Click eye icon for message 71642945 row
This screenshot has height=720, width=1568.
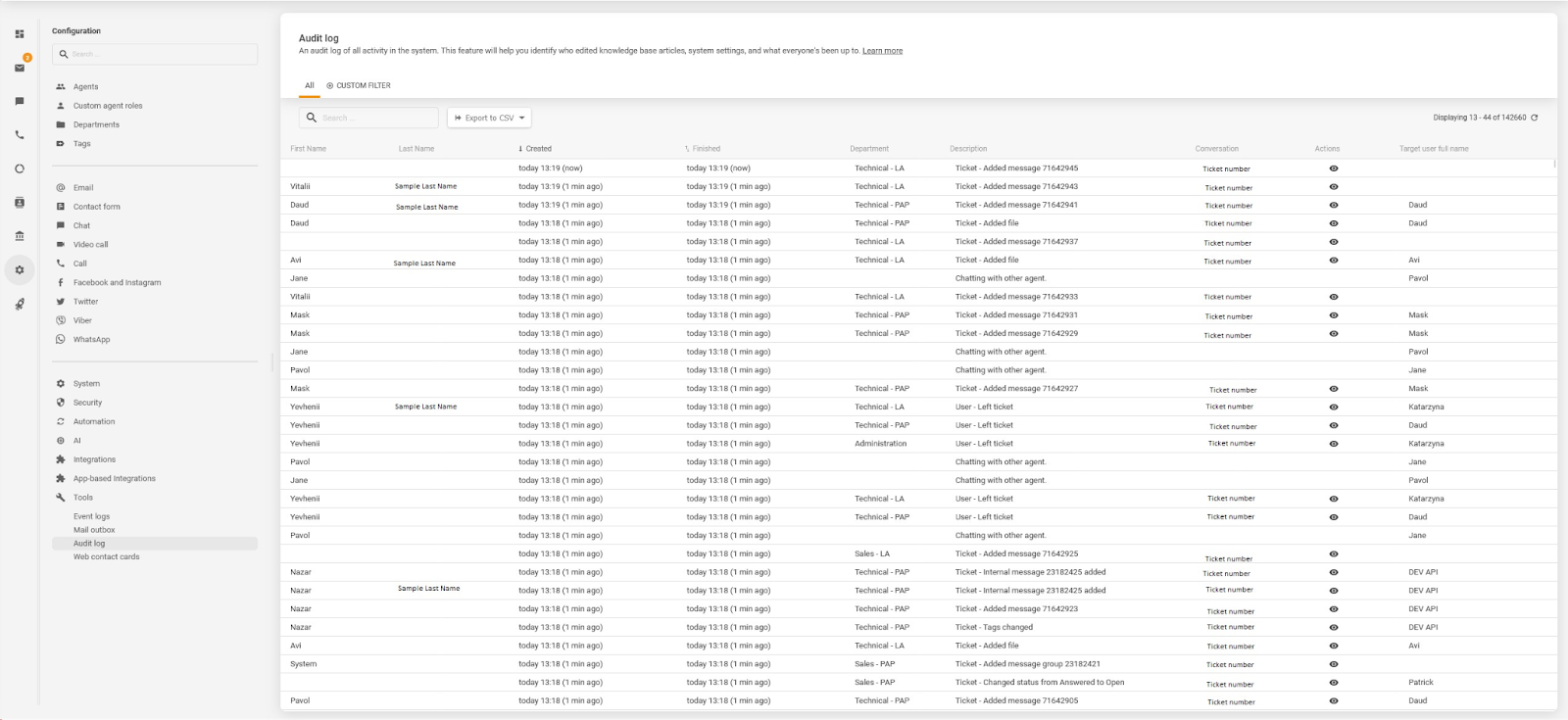click(x=1334, y=168)
